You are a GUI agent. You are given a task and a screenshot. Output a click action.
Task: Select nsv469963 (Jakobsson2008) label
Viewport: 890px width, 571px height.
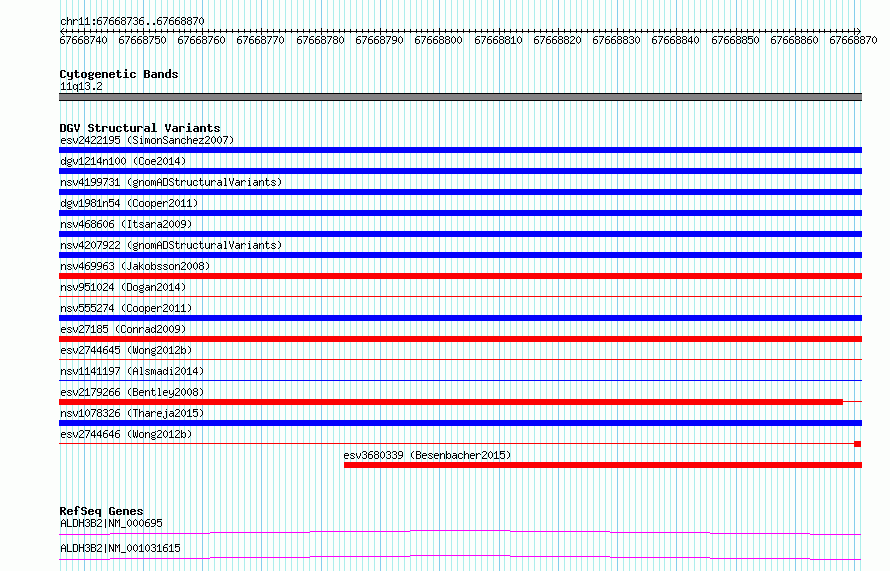(x=135, y=266)
